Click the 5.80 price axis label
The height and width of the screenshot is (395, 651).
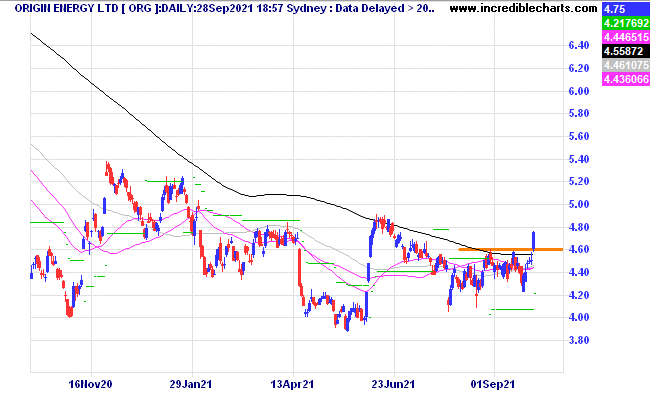(579, 113)
